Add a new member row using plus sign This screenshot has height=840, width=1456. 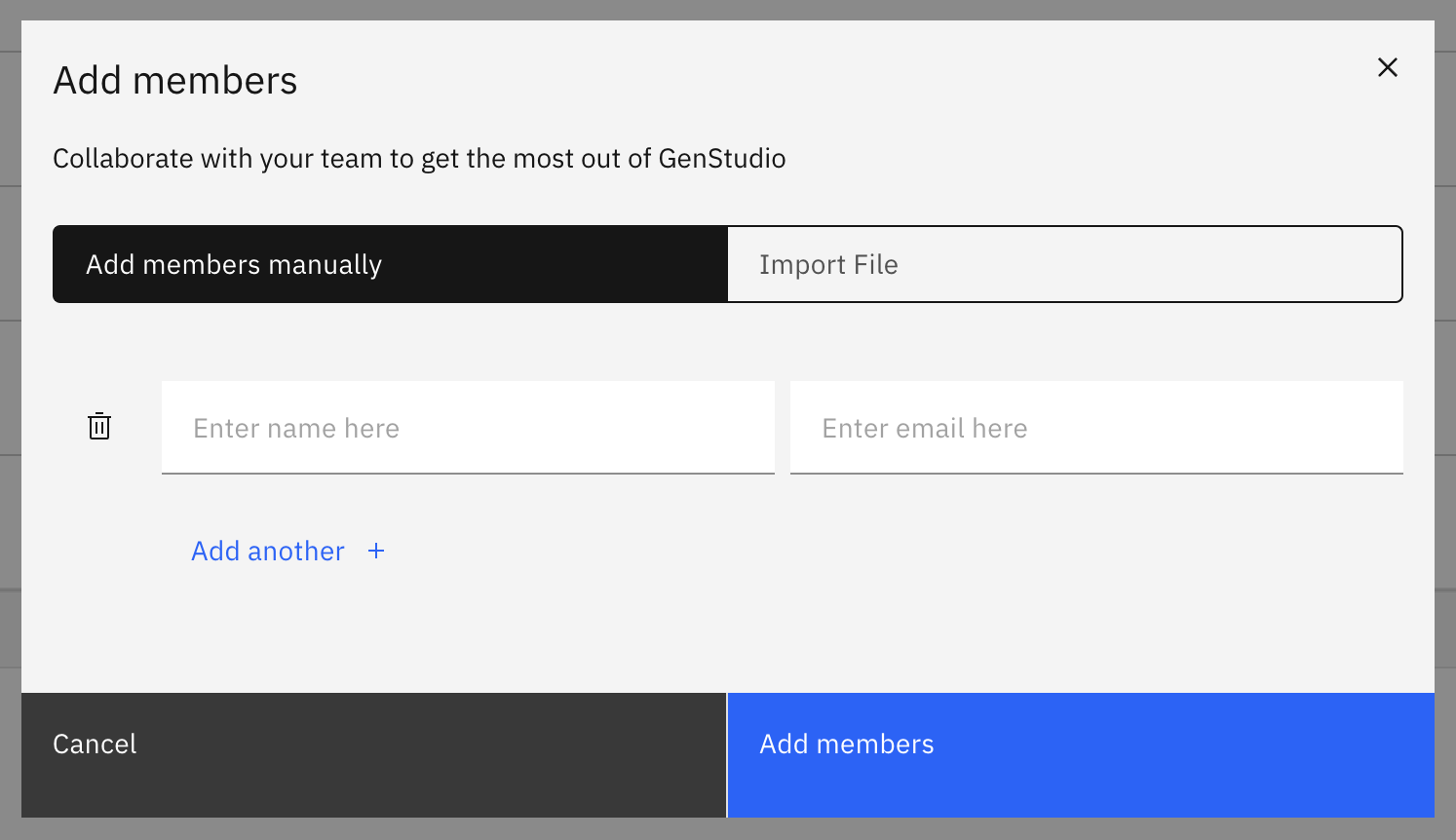tap(376, 552)
